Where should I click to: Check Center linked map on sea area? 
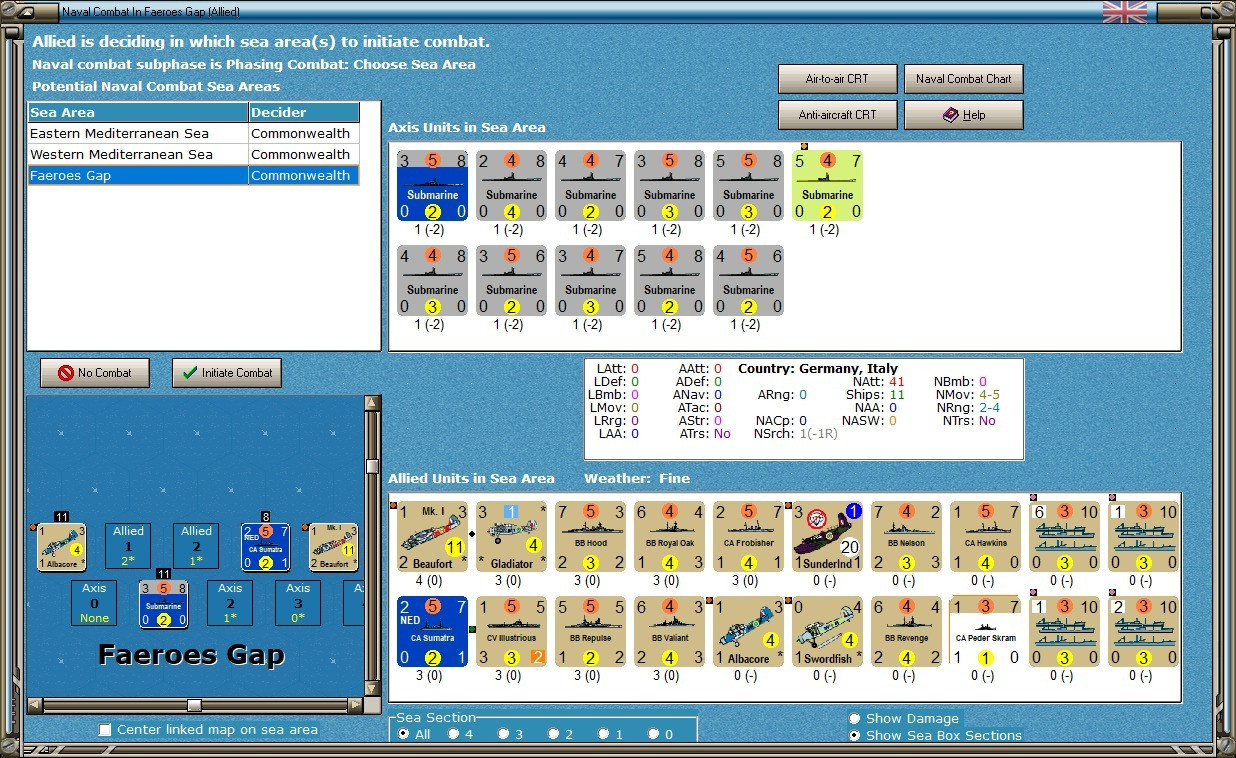click(105, 730)
